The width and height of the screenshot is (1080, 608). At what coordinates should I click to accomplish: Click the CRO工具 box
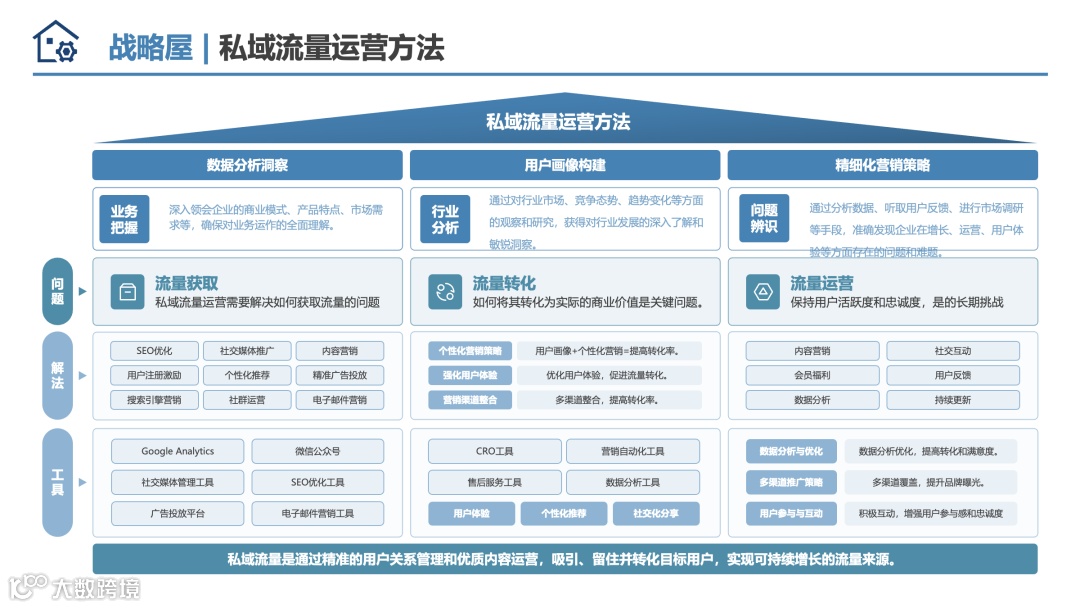pyautogui.click(x=495, y=451)
